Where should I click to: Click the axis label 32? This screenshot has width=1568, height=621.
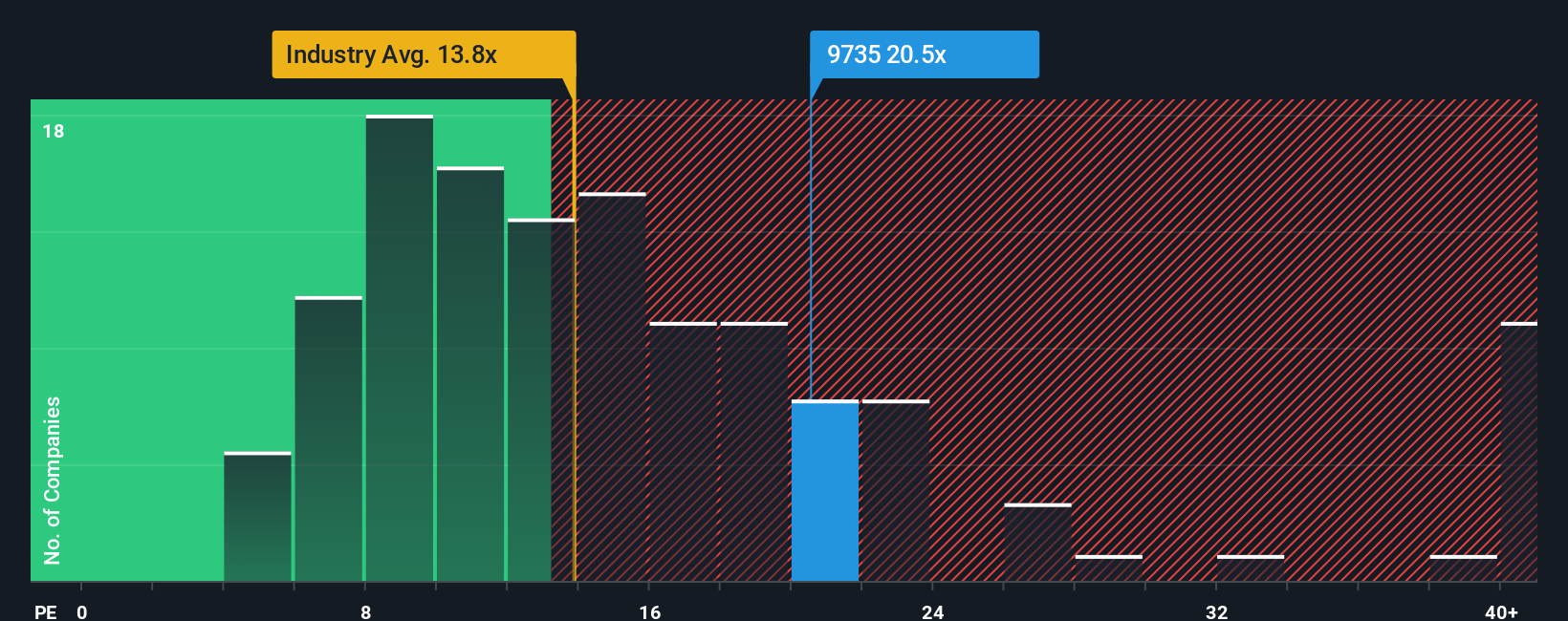pyautogui.click(x=1216, y=611)
